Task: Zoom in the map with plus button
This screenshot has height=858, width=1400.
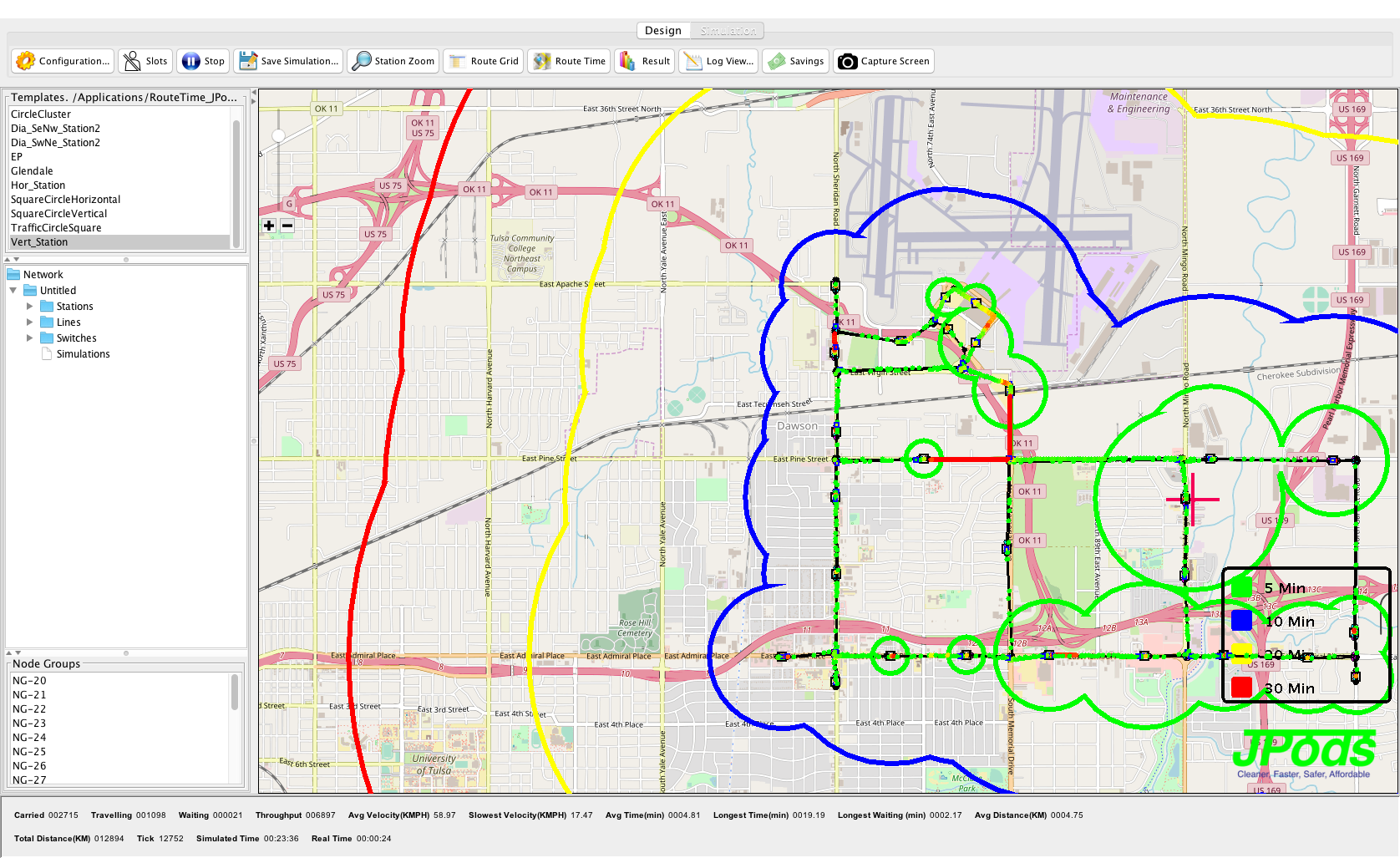Action: [x=269, y=226]
